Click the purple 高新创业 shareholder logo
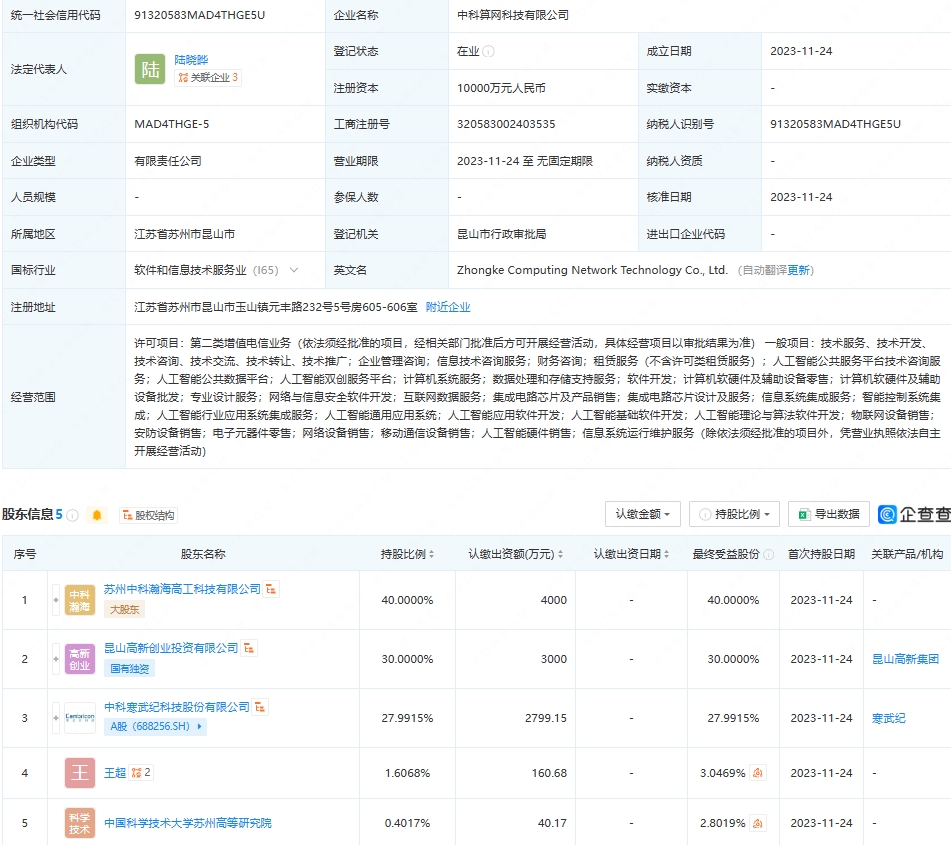951x845 pixels. click(x=80, y=659)
